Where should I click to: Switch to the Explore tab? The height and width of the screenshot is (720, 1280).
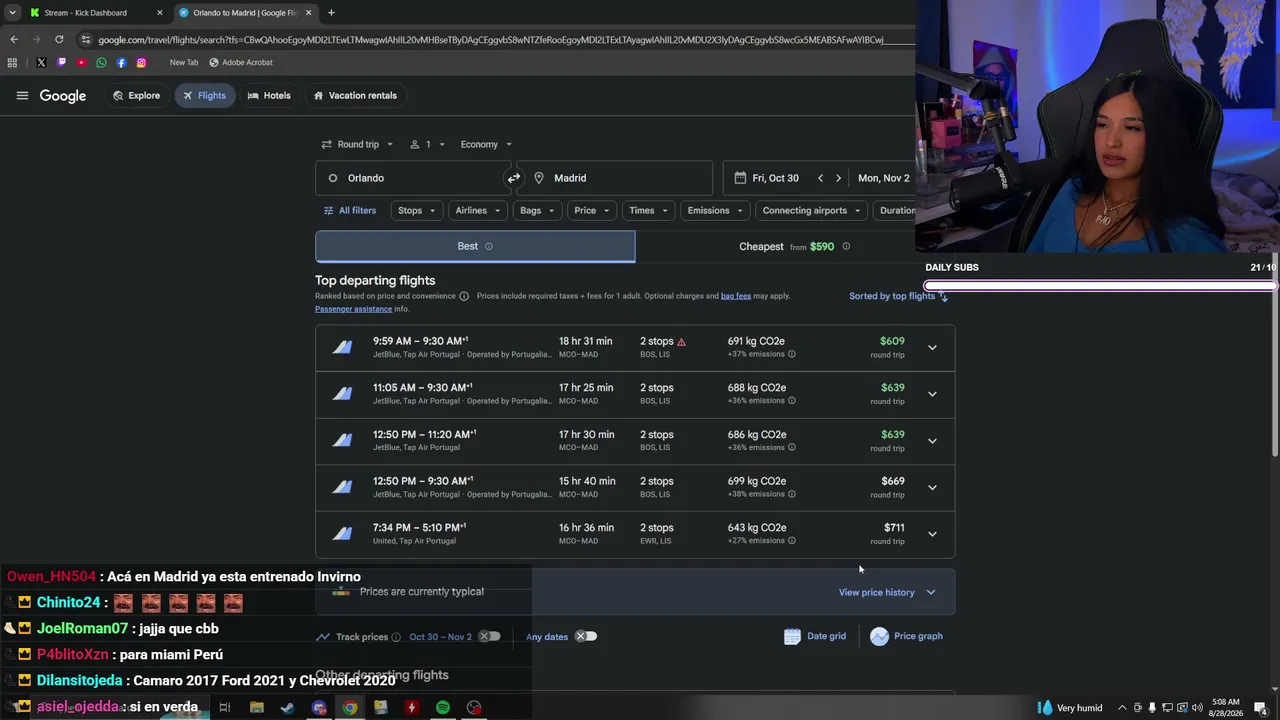(x=136, y=96)
